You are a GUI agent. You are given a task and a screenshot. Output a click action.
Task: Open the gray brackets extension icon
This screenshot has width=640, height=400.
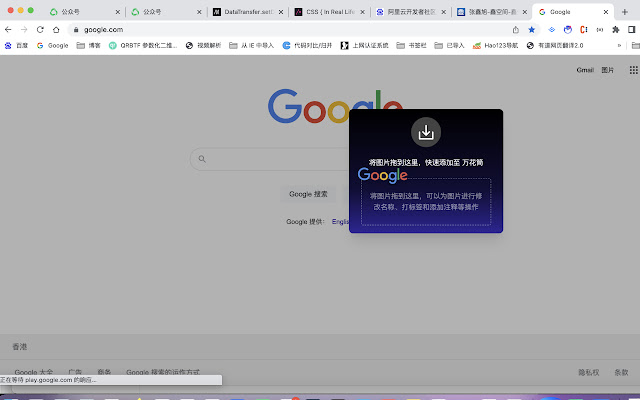[x=600, y=30]
